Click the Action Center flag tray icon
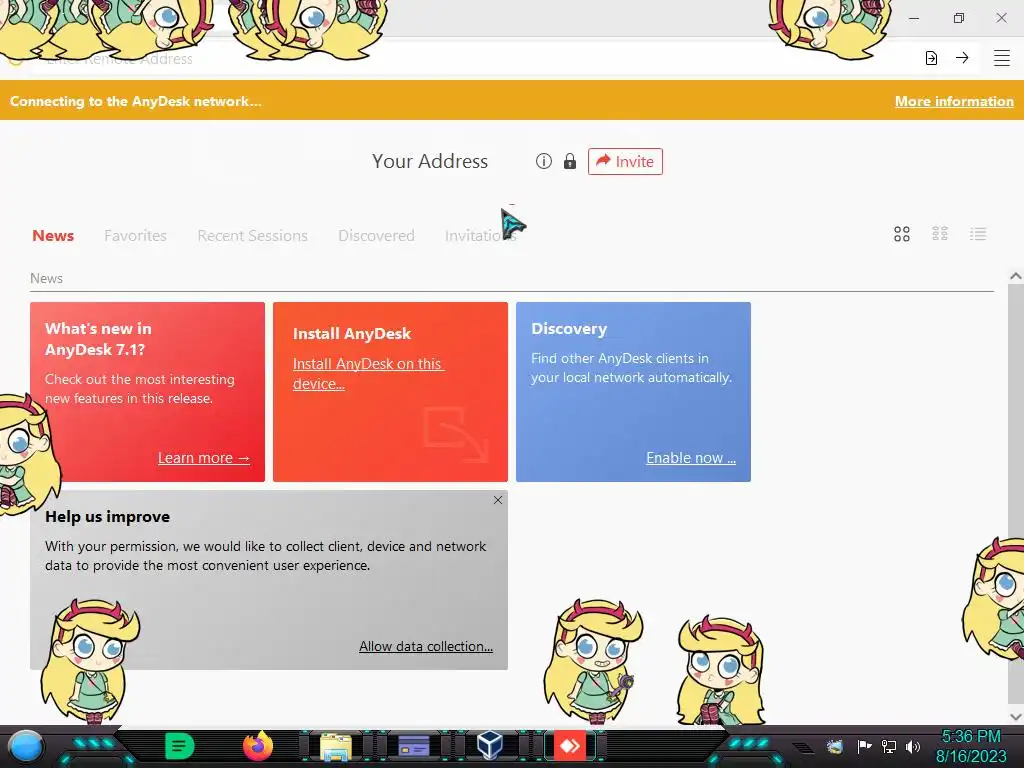Screen dimensions: 1024x768 (864, 746)
